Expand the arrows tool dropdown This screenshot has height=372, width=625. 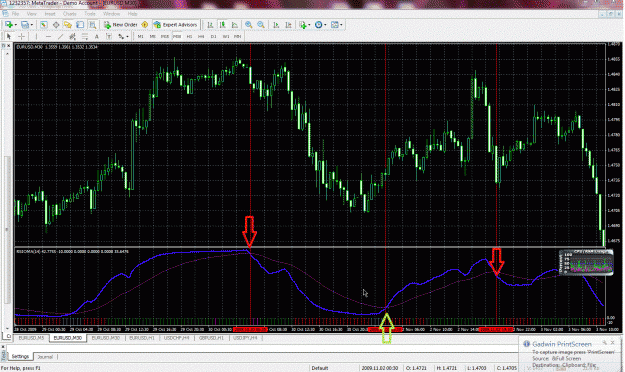127,37
